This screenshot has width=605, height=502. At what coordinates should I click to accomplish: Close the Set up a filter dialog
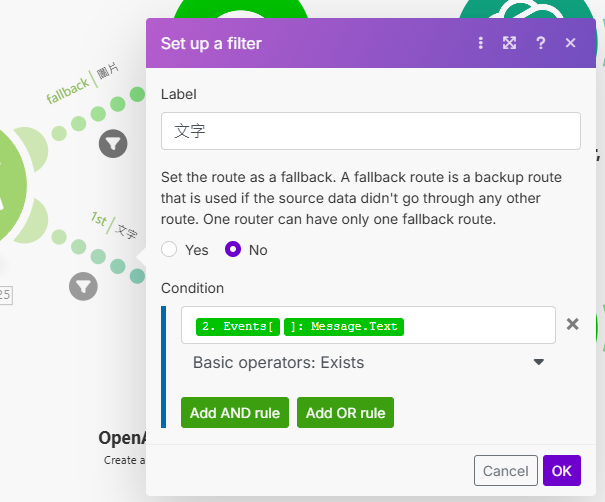(570, 43)
